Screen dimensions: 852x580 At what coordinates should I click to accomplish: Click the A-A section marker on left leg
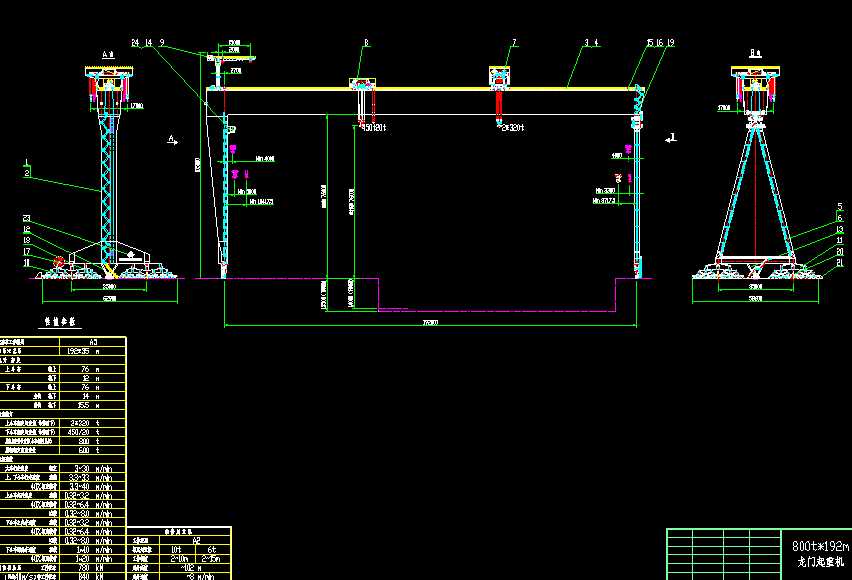170,140
